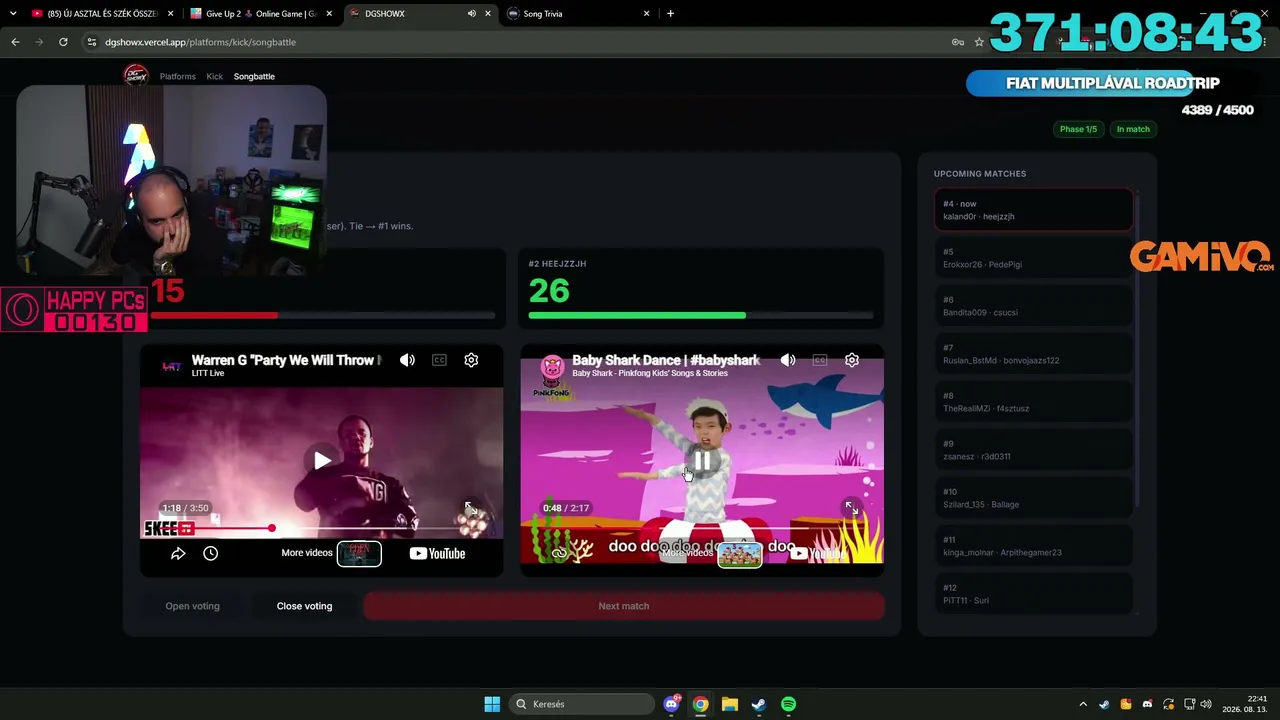The image size is (1280, 720).
Task: Click Watch later clock on Warren G video
Action: coord(211,553)
